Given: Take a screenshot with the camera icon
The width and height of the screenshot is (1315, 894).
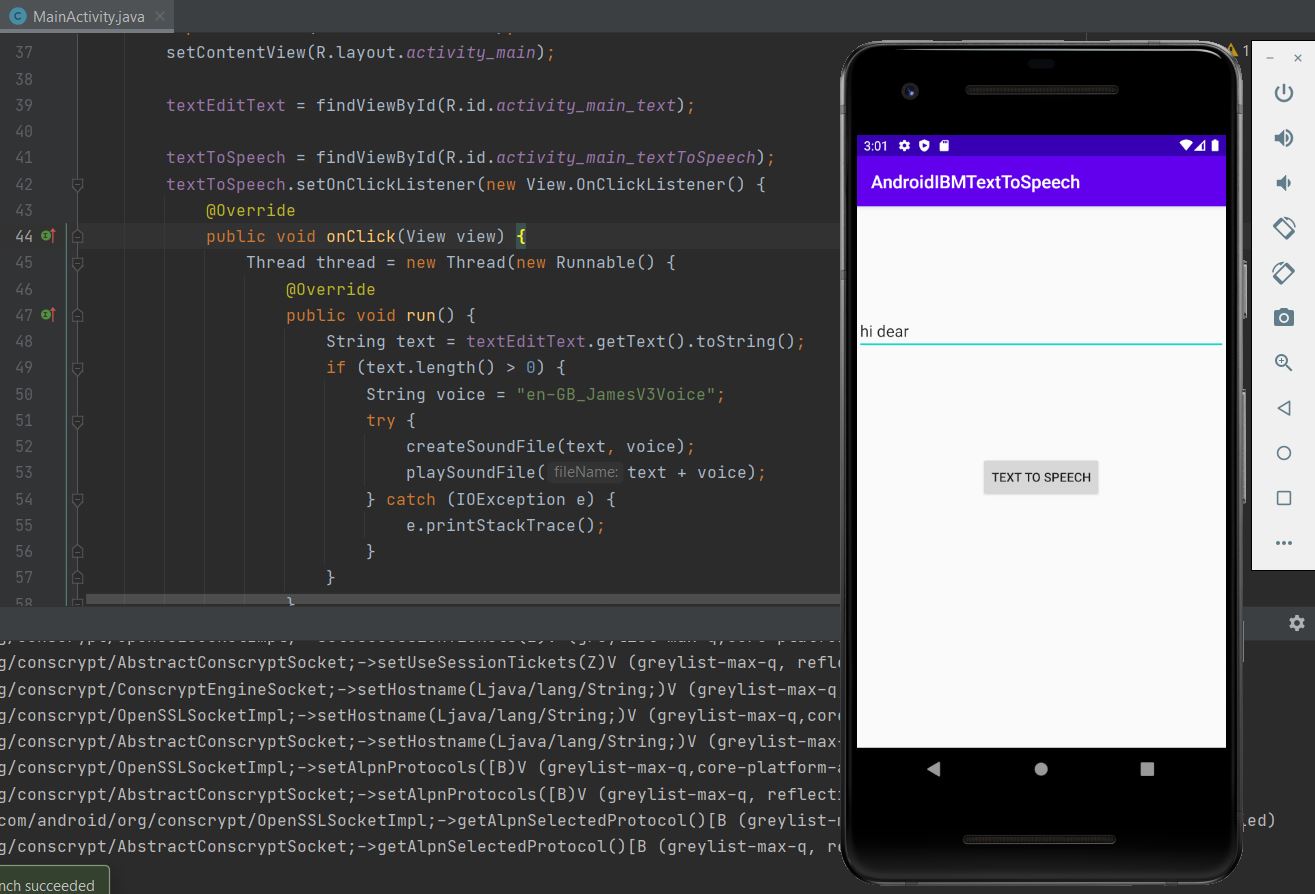Looking at the screenshot, I should tap(1283, 317).
